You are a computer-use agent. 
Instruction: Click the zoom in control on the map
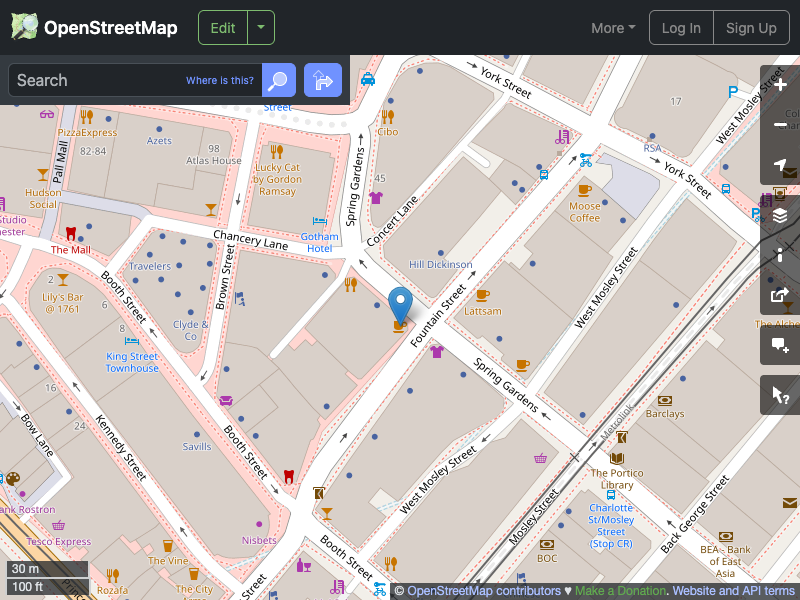point(780,85)
